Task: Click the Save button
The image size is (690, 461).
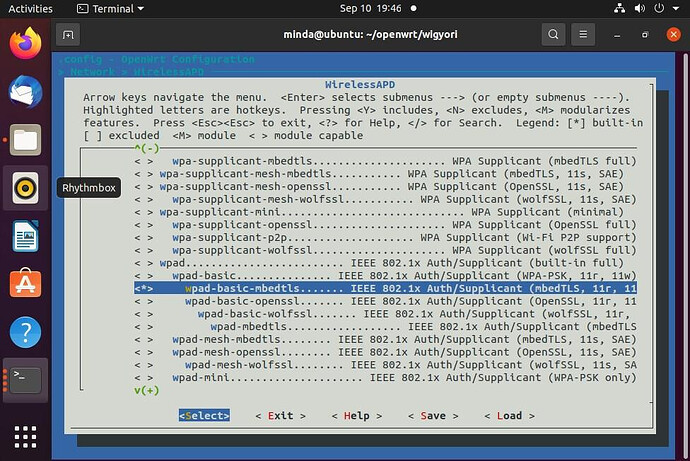Action: click(433, 416)
